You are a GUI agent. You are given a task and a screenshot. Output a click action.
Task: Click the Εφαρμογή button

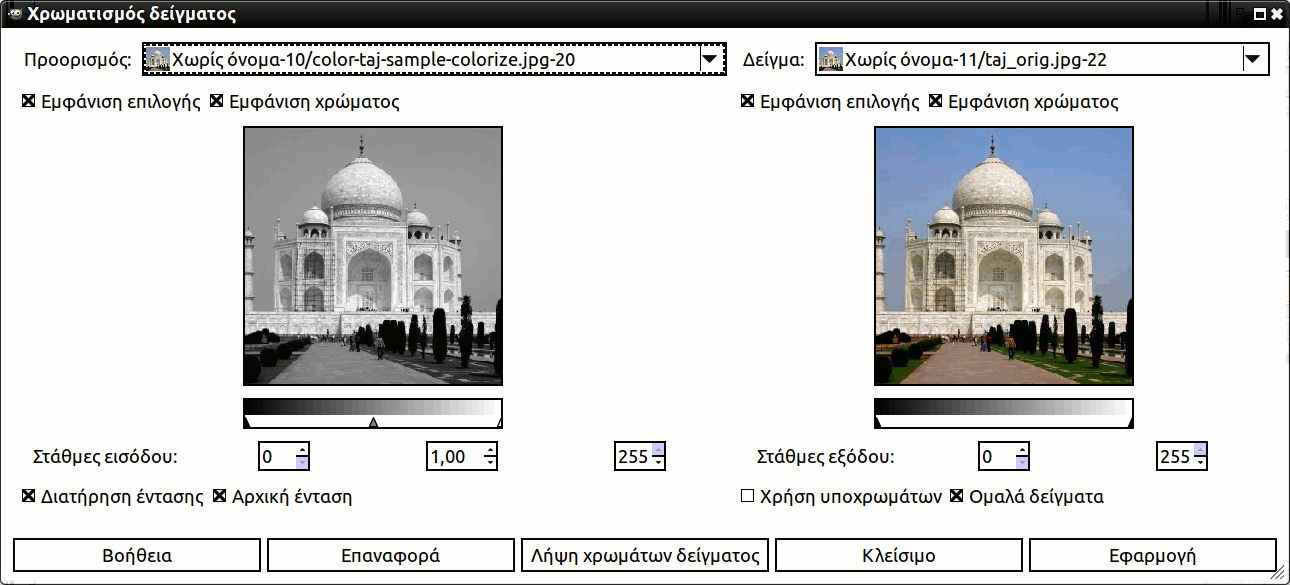[1152, 555]
